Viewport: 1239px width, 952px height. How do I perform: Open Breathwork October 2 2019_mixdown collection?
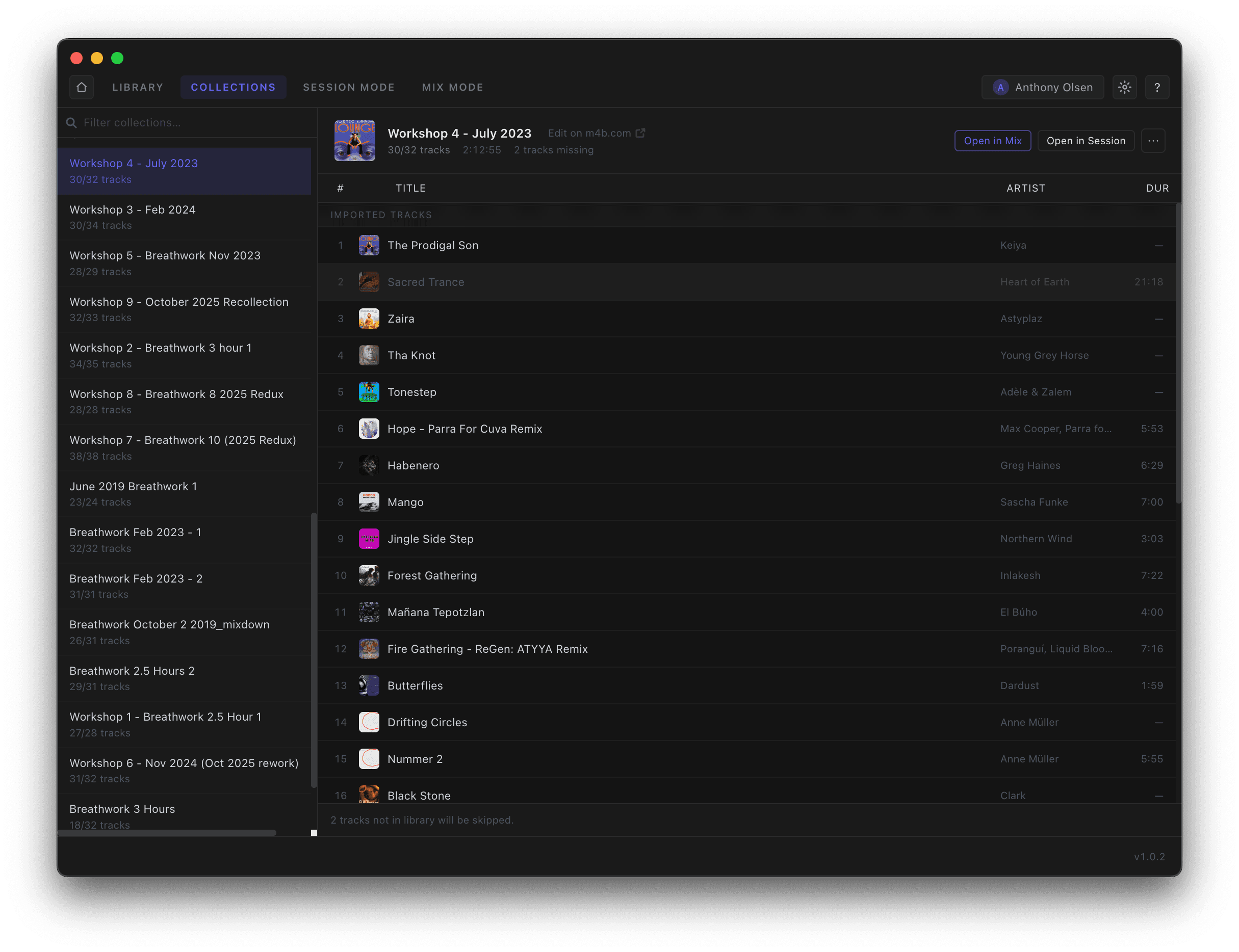click(184, 632)
